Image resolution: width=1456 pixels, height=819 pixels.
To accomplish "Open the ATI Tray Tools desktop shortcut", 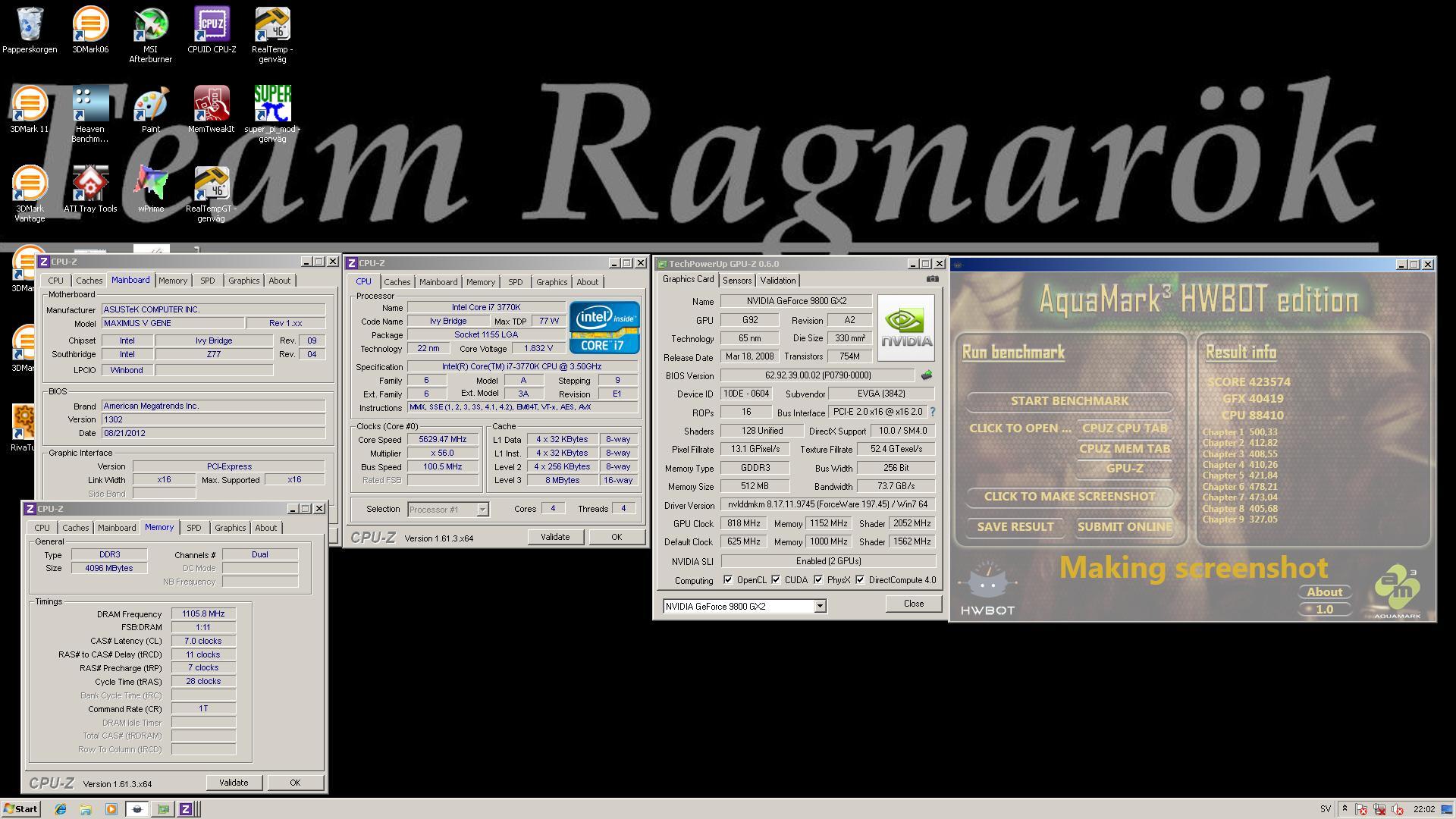I will tap(90, 190).
